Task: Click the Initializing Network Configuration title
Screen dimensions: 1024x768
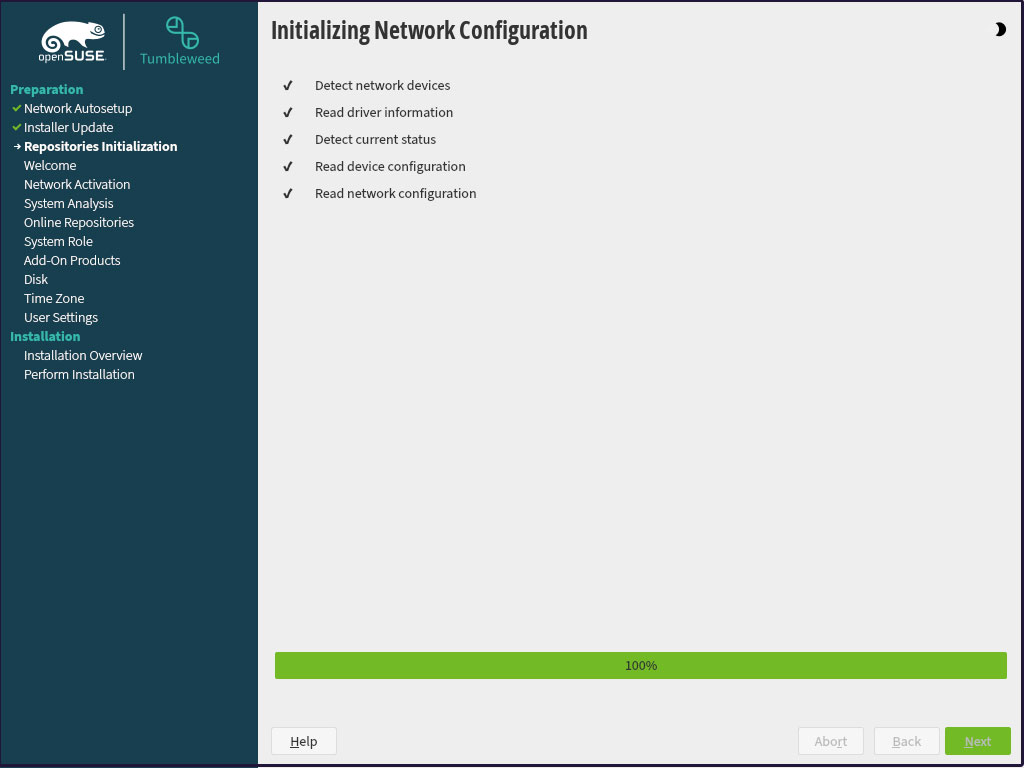Action: pyautogui.click(x=429, y=31)
